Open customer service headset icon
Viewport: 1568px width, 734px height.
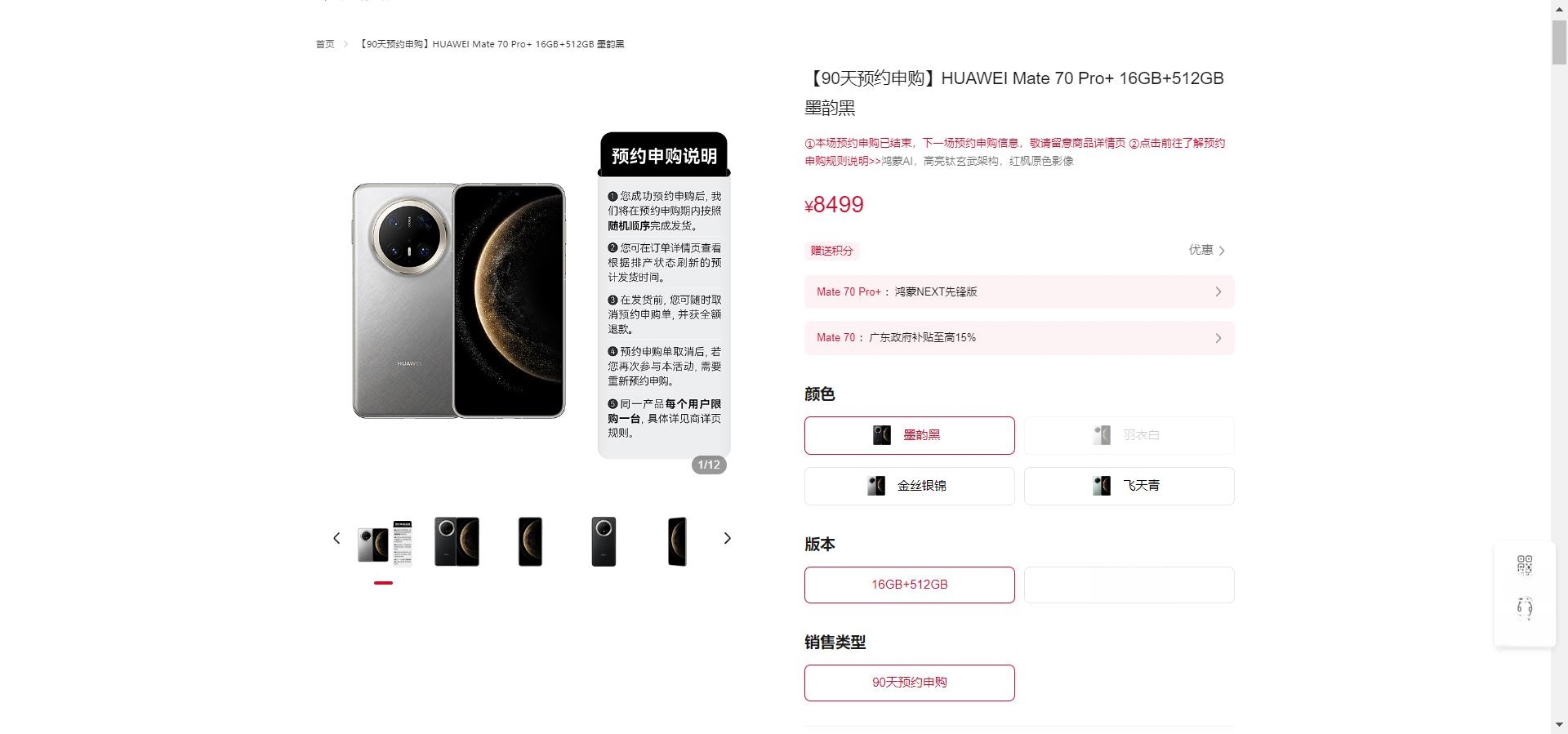point(1525,608)
